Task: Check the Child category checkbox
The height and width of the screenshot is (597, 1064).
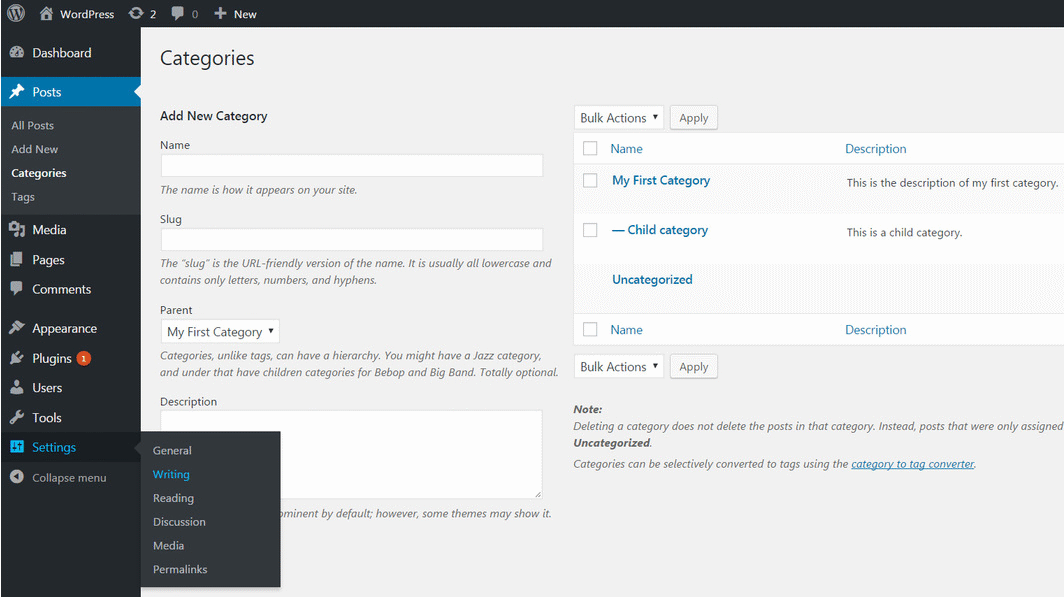Action: 589,229
